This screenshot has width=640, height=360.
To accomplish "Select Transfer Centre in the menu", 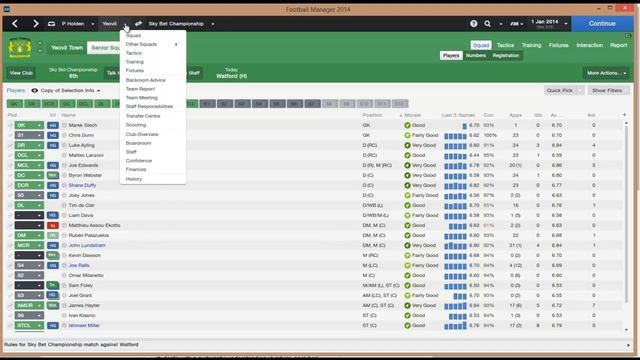I will pyautogui.click(x=143, y=116).
